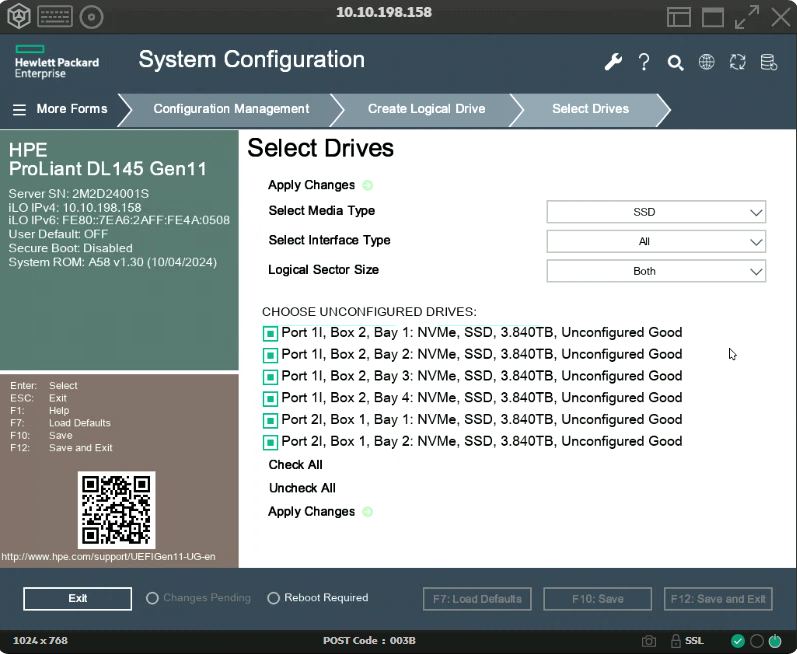Toggle Port 2I Box 1 Bay 2 checkbox

click(270, 443)
